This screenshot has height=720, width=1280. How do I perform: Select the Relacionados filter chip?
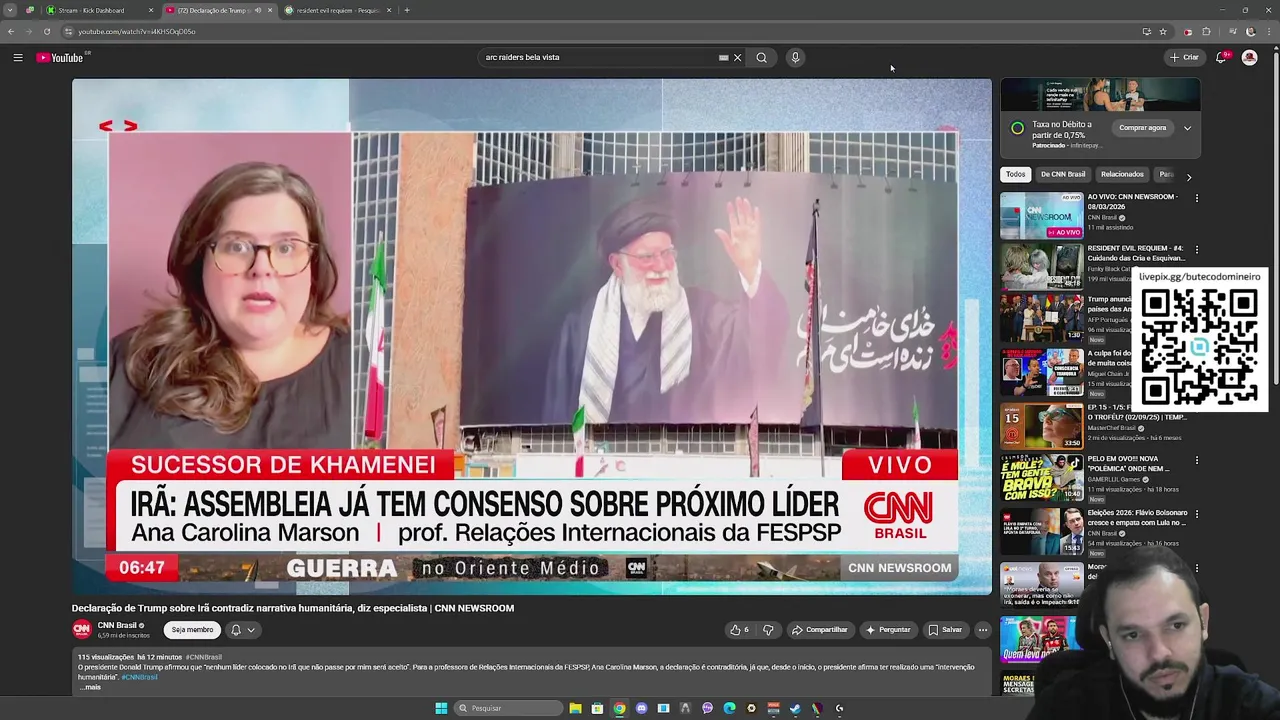(x=1122, y=175)
